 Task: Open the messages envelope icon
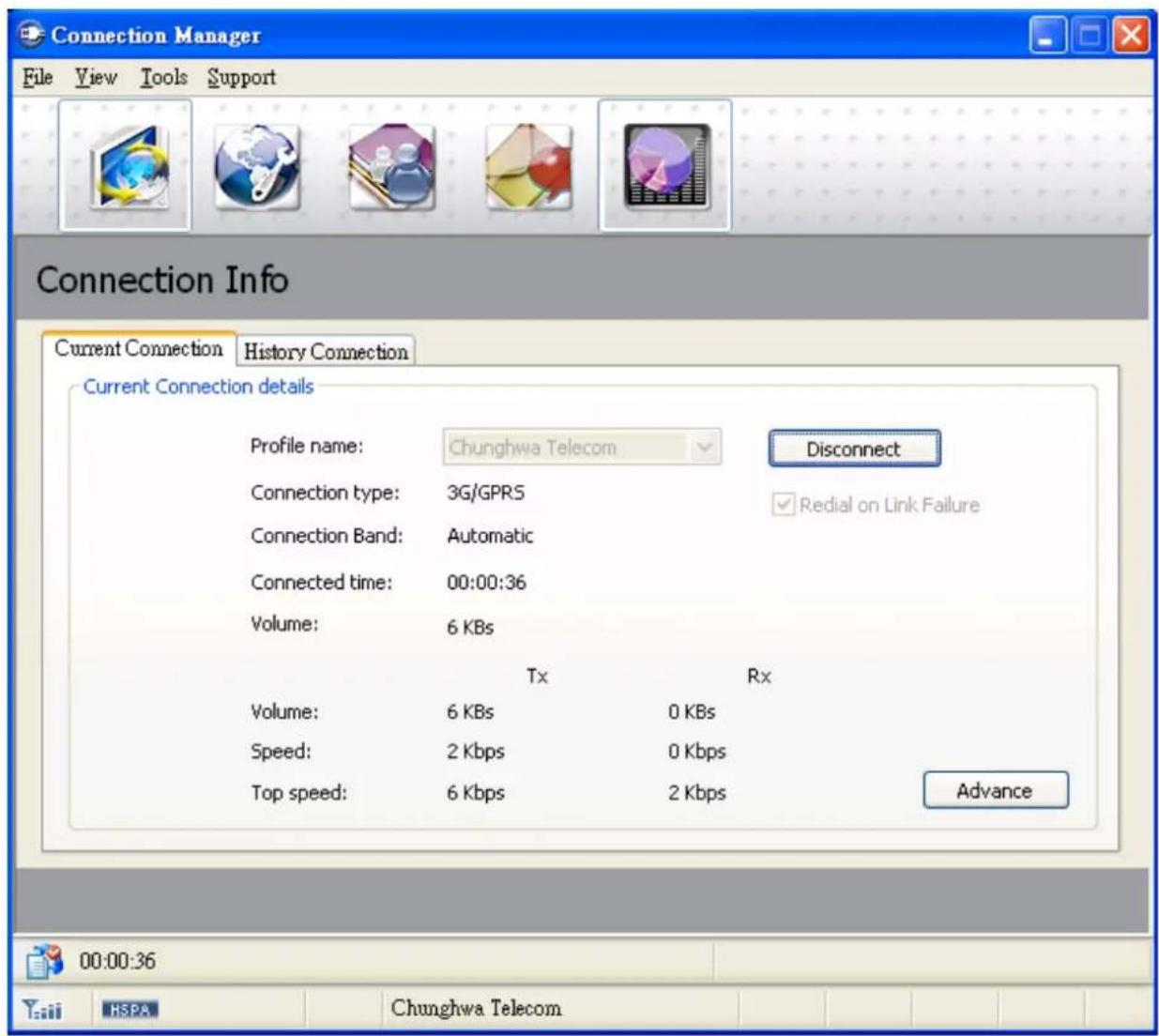528,167
